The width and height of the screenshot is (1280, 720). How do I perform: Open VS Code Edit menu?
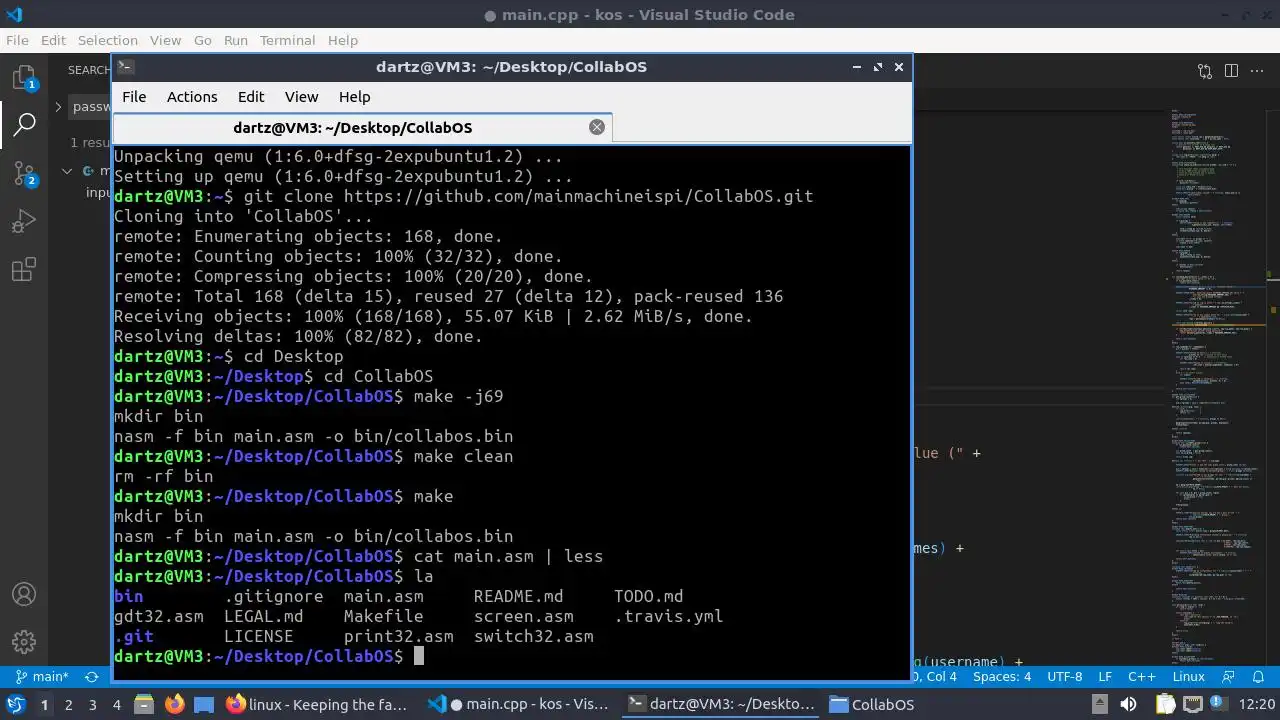coord(53,40)
